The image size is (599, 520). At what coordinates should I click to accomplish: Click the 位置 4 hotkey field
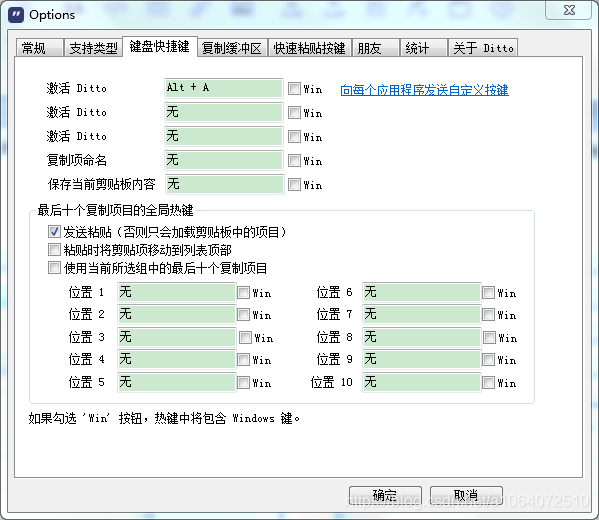tap(176, 360)
